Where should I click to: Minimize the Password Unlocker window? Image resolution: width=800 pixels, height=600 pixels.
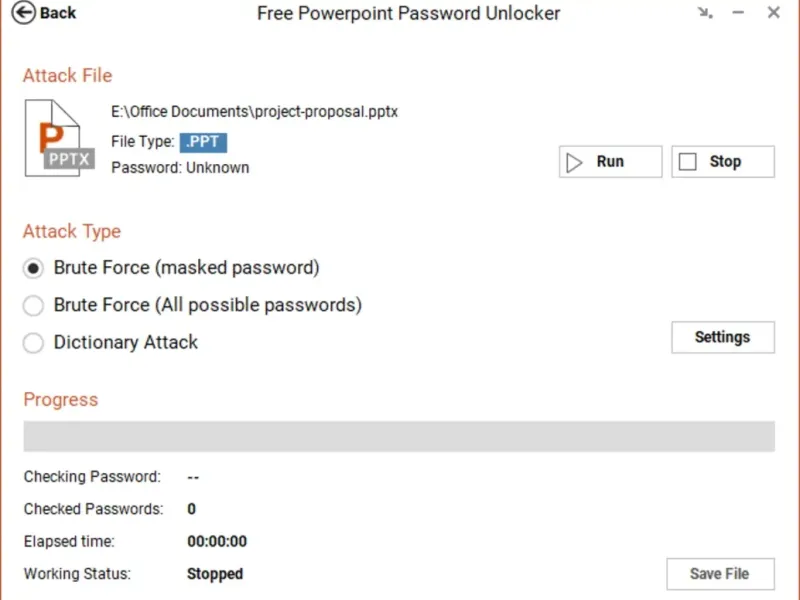click(739, 13)
